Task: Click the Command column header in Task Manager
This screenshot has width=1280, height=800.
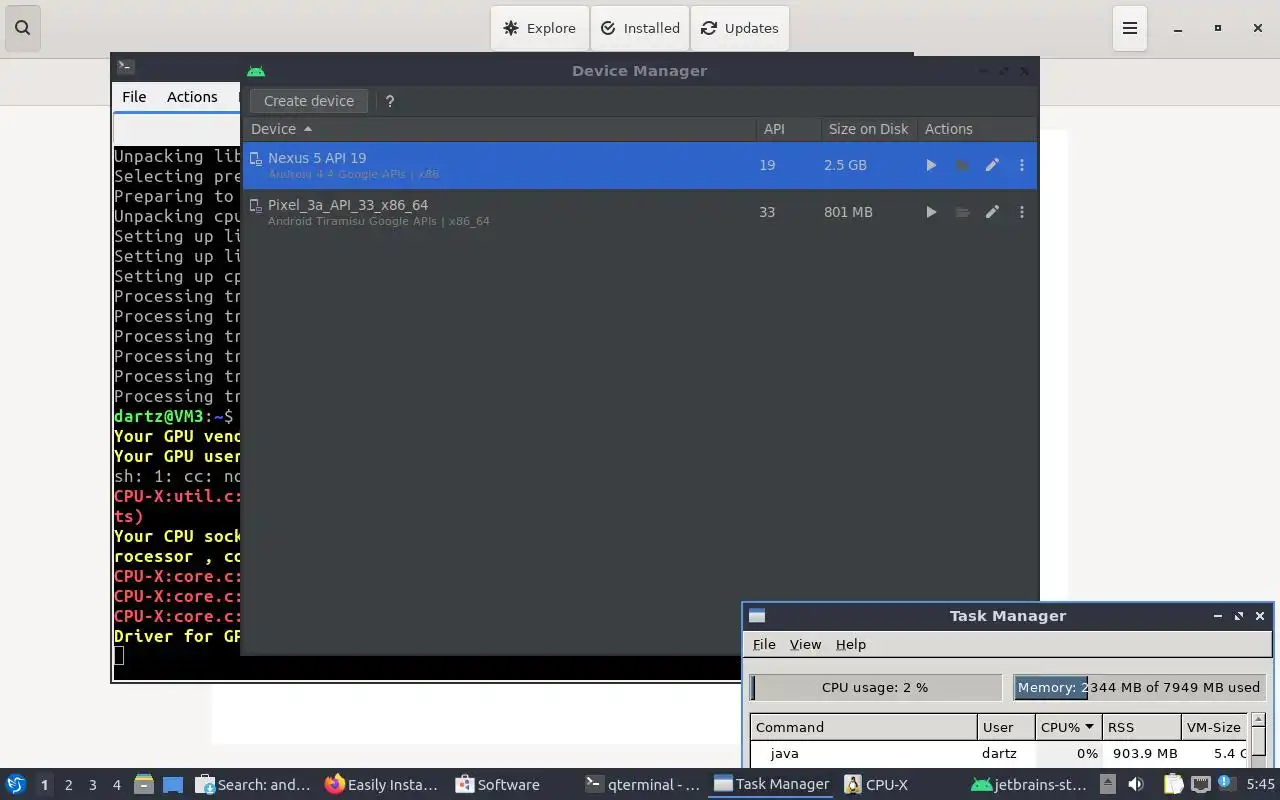Action: tap(864, 727)
